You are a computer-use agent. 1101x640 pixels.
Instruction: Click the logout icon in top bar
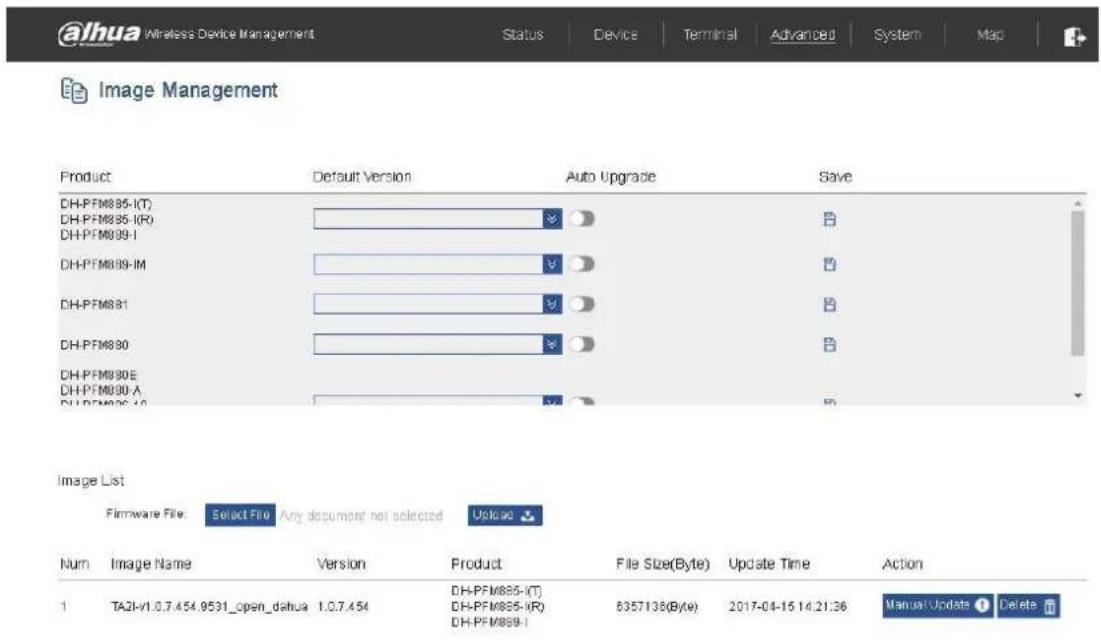coord(1074,37)
